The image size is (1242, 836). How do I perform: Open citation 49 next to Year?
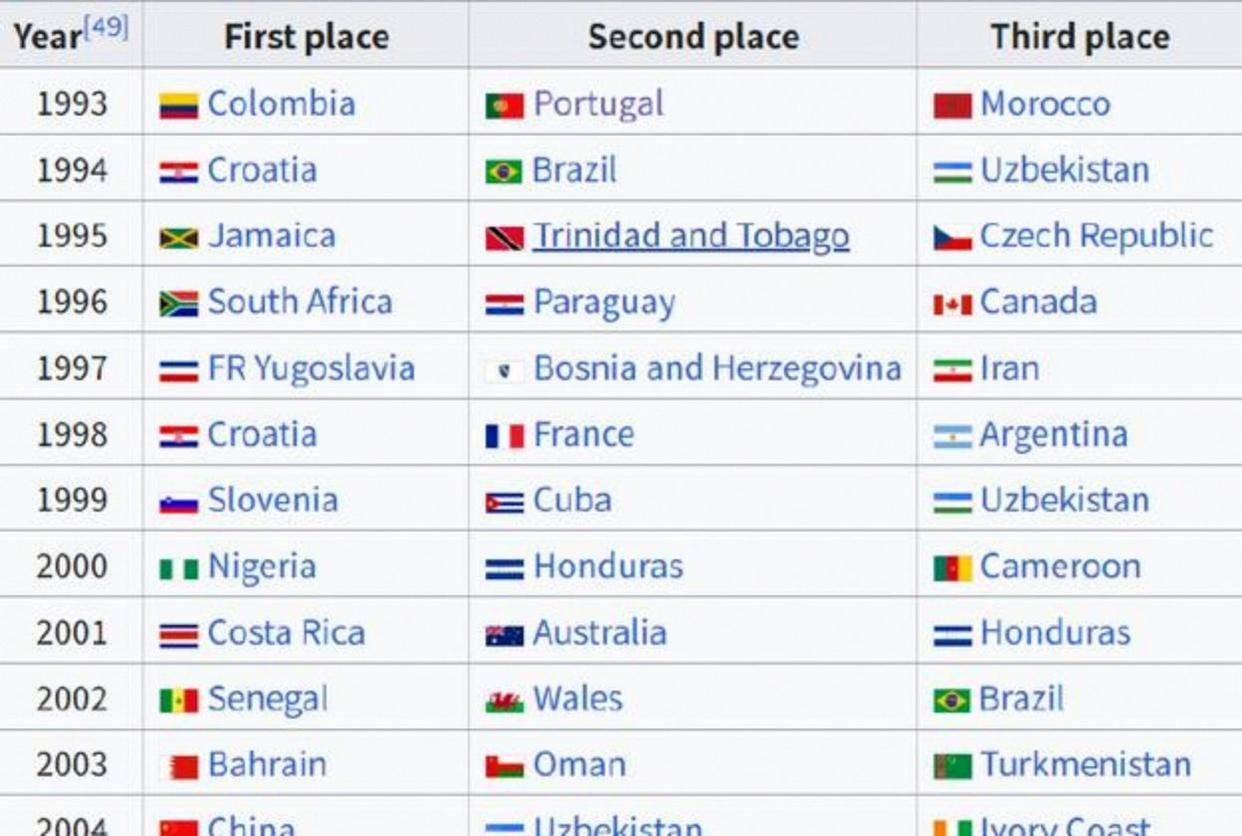pos(108,27)
